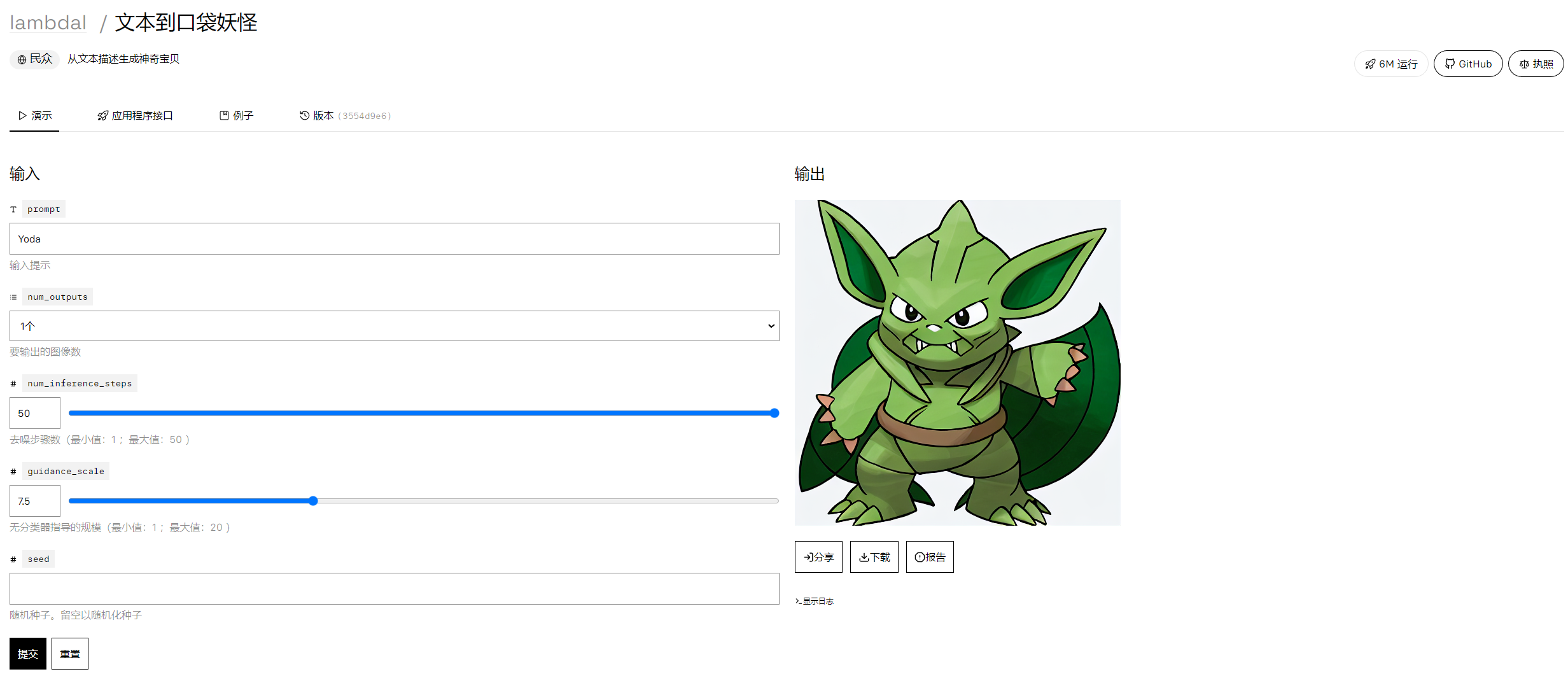Expand the 显示日志 log section

[816, 600]
